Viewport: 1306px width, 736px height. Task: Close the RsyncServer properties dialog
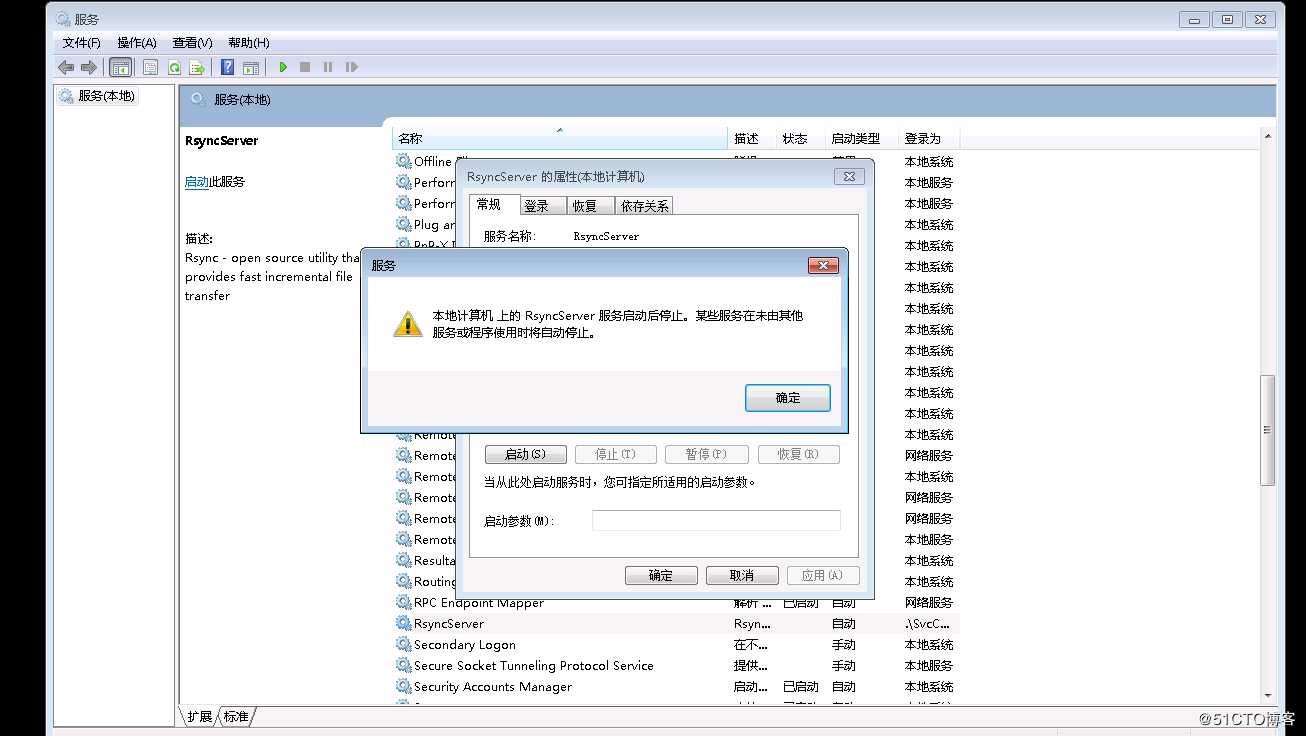[x=849, y=176]
